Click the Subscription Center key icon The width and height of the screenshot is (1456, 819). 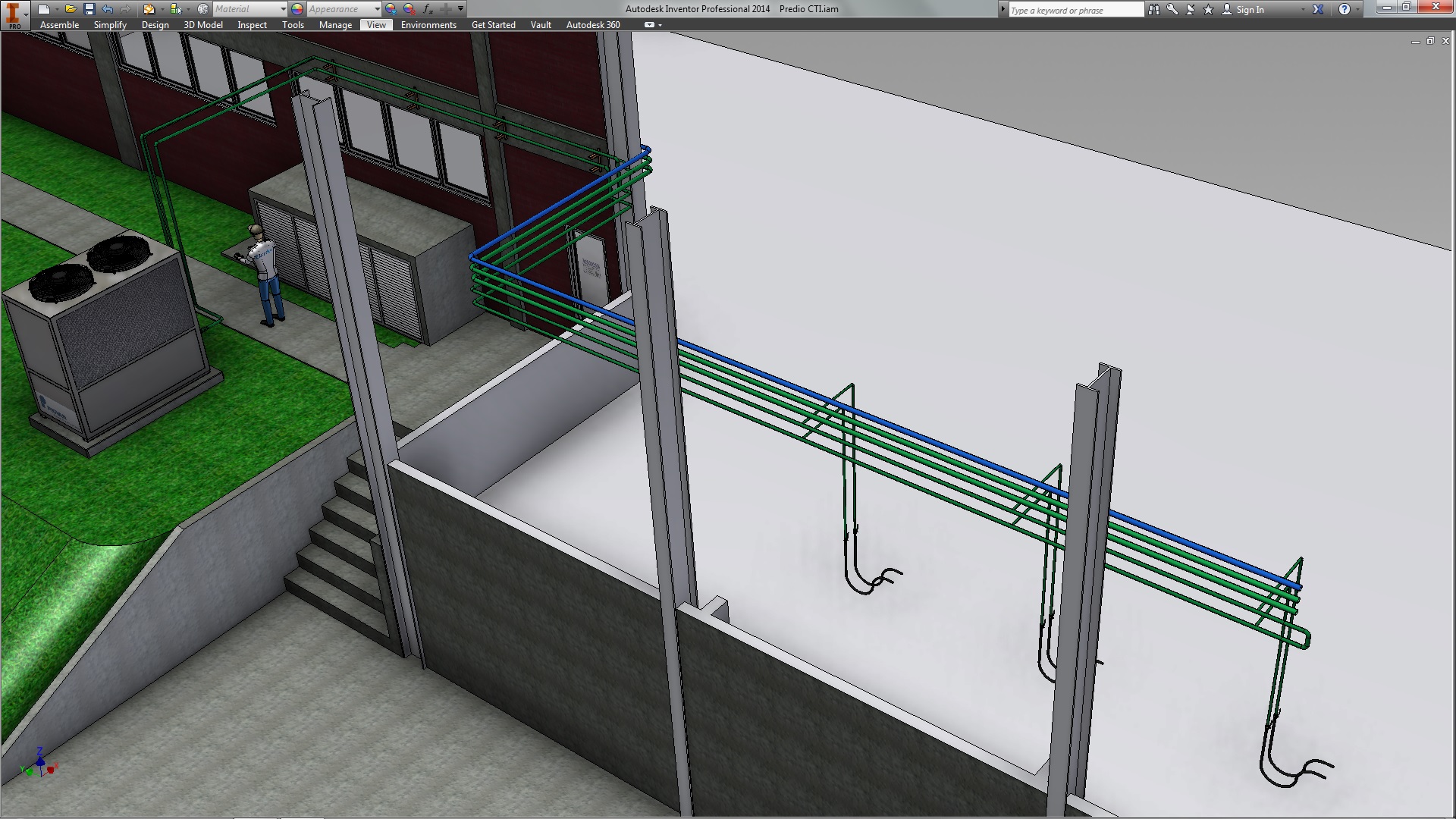1172,10
